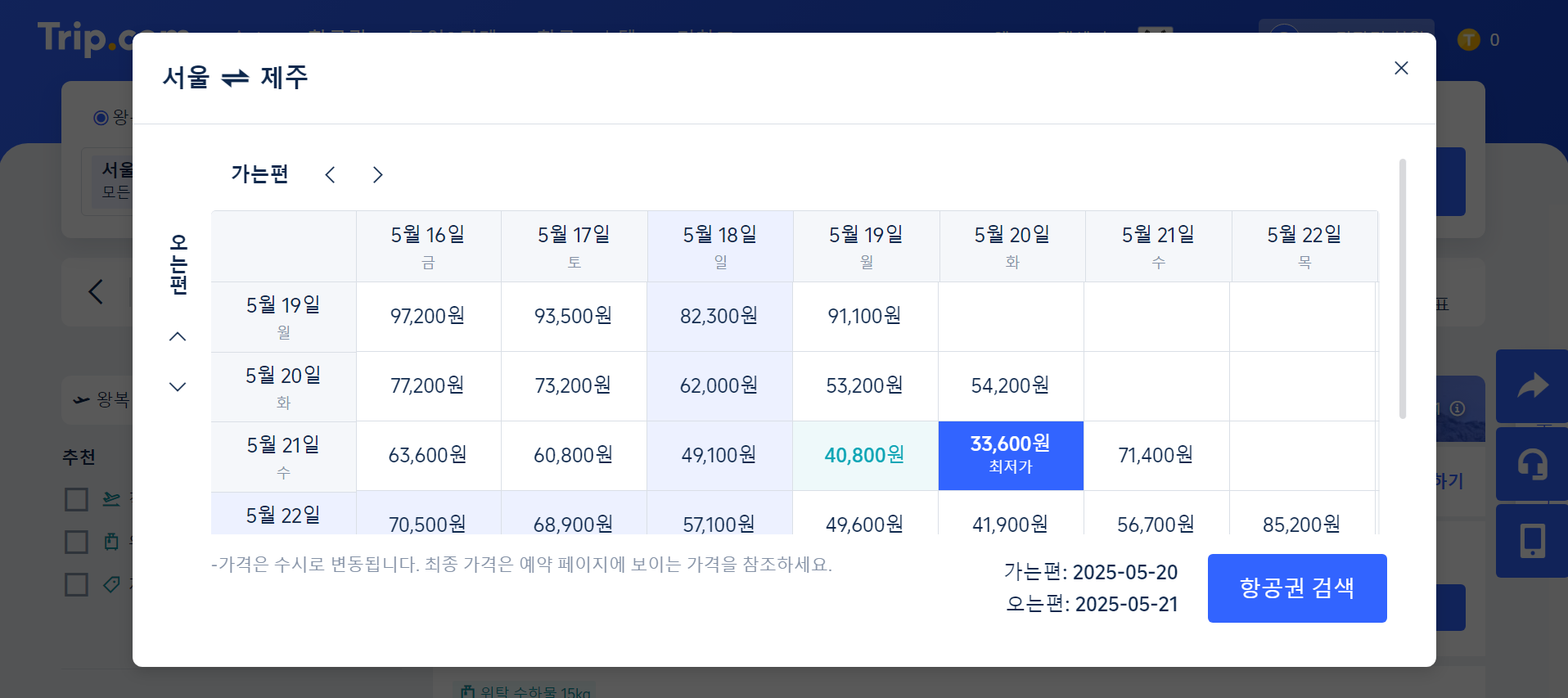The width and height of the screenshot is (1568, 698).
Task: Open the Trip.com logo home link
Action: 85,38
